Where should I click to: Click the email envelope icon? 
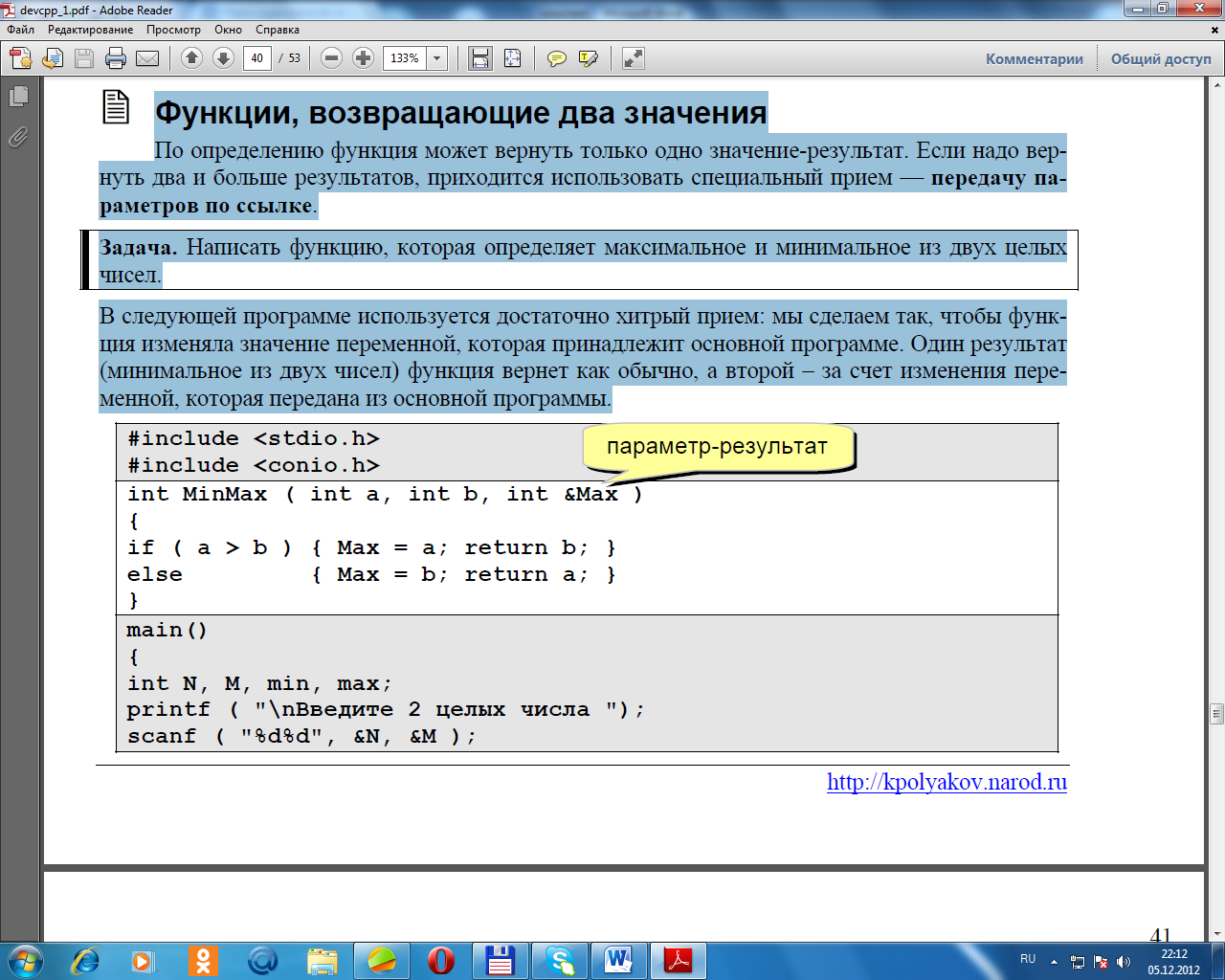(147, 58)
